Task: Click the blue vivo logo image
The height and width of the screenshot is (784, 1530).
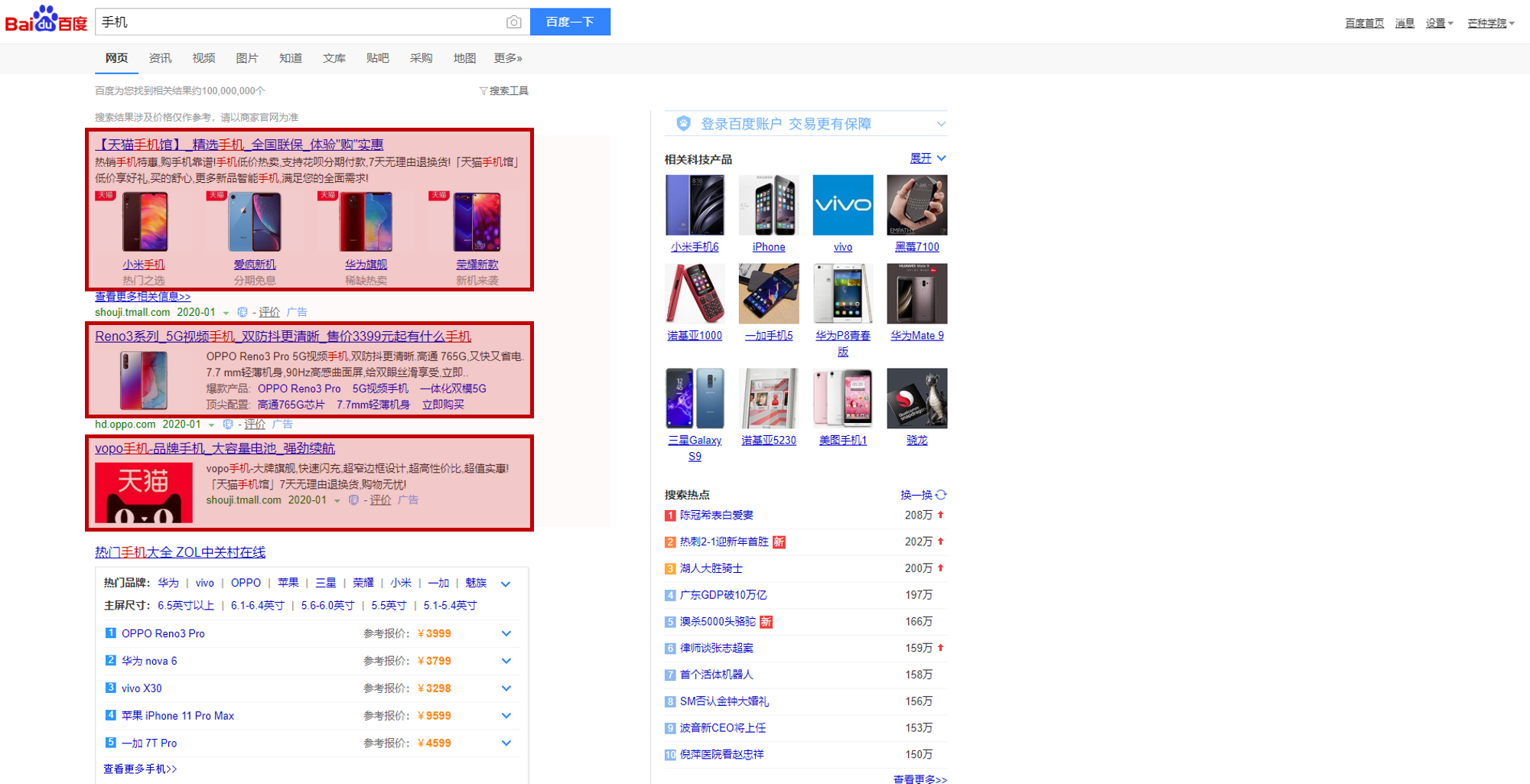Action: tap(843, 205)
